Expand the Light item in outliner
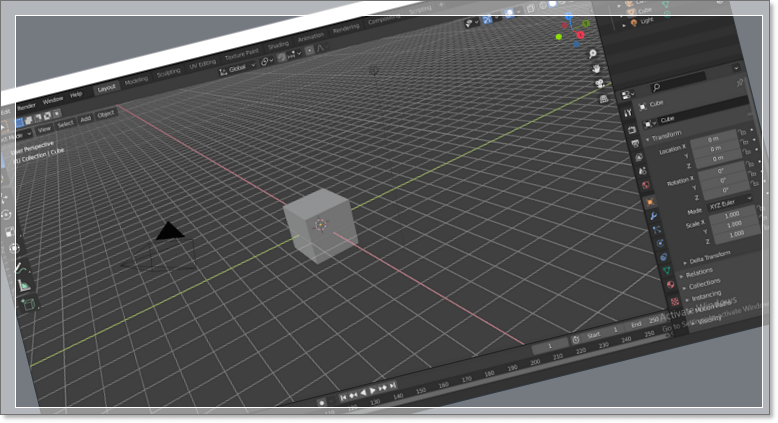Image resolution: width=778 pixels, height=423 pixels. [x=625, y=25]
